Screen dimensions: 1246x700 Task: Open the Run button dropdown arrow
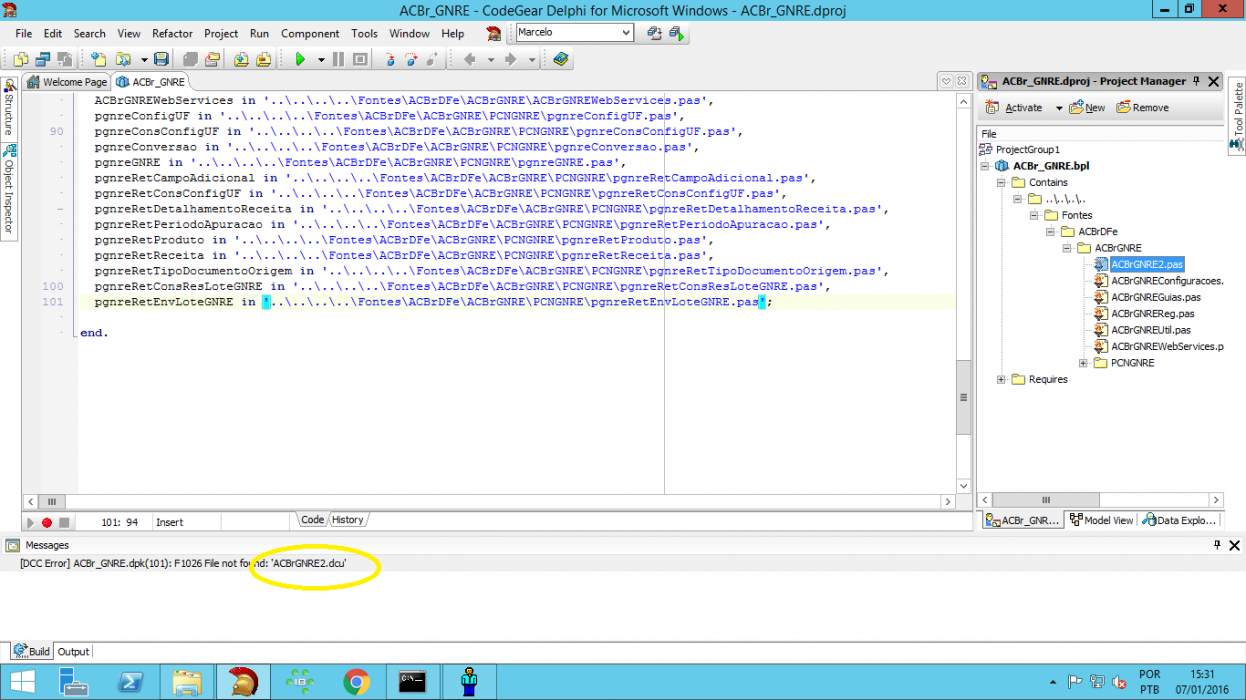(321, 59)
